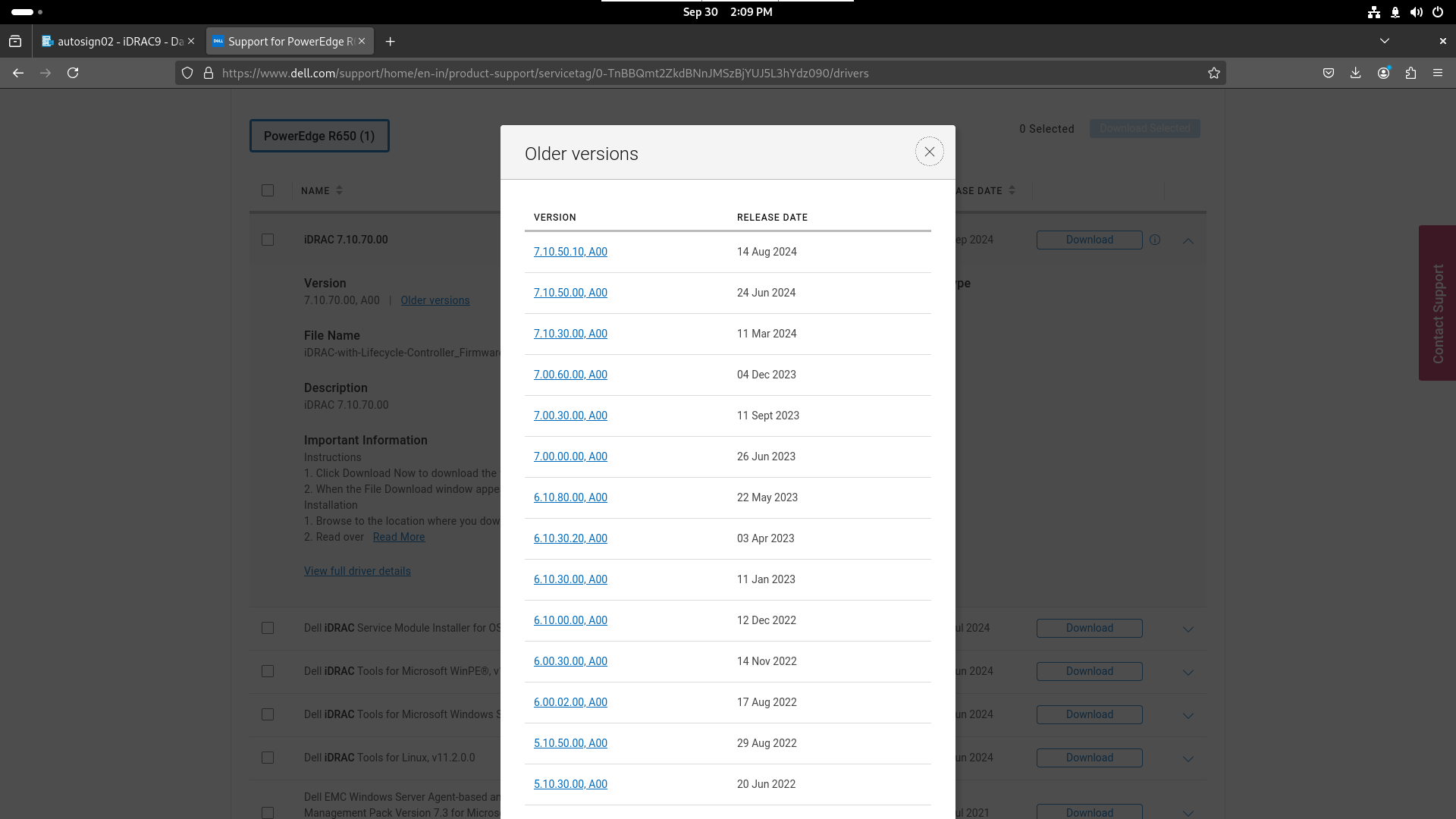Open Activities overview in top bar

(27, 12)
